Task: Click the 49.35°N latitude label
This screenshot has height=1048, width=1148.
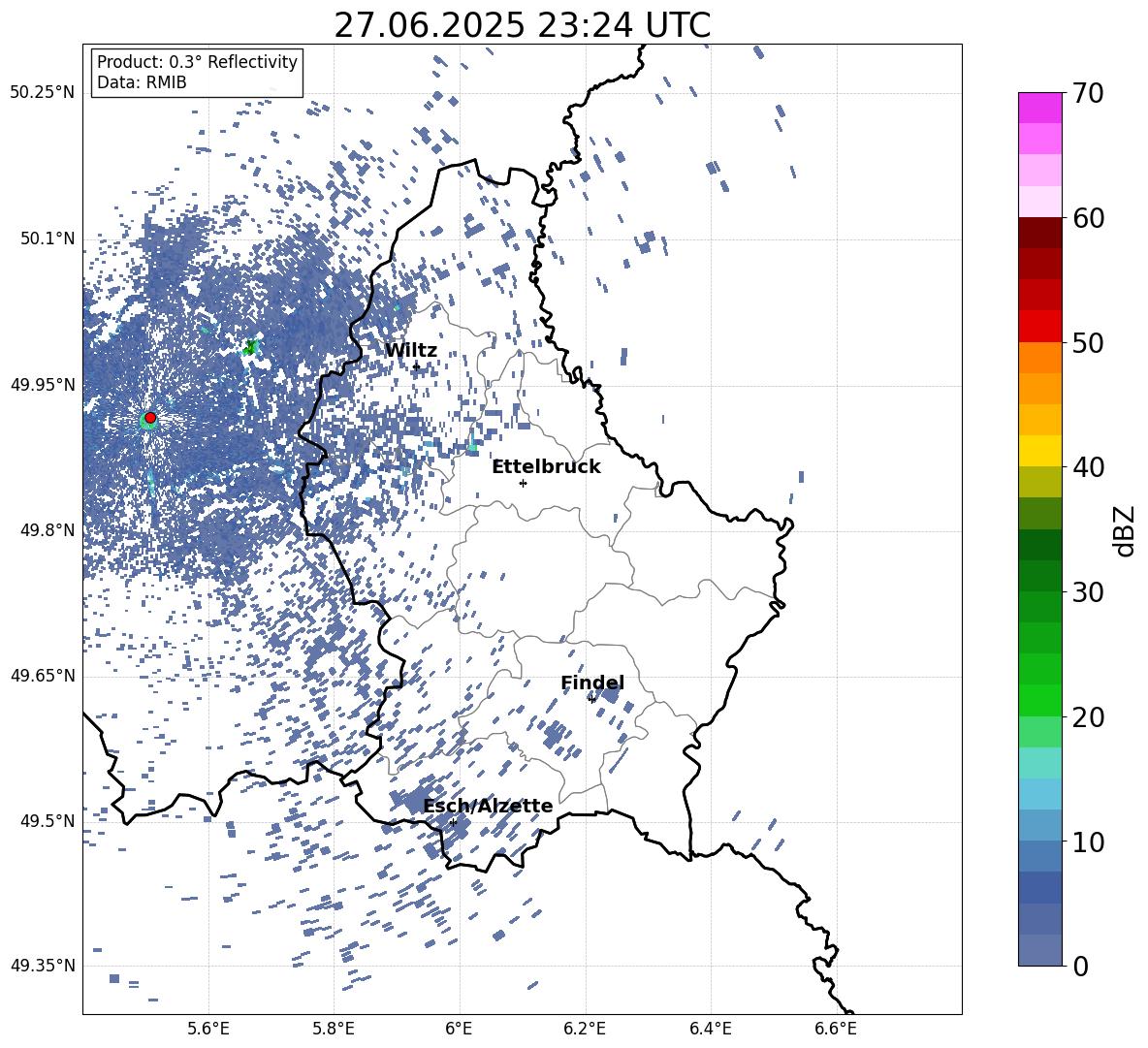Action: (x=43, y=966)
